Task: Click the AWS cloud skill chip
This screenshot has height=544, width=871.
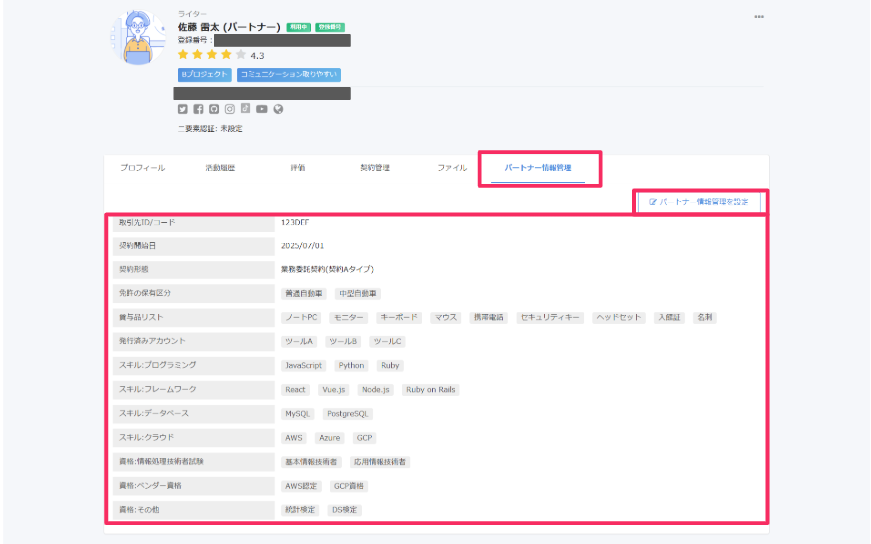Action: [x=293, y=438]
